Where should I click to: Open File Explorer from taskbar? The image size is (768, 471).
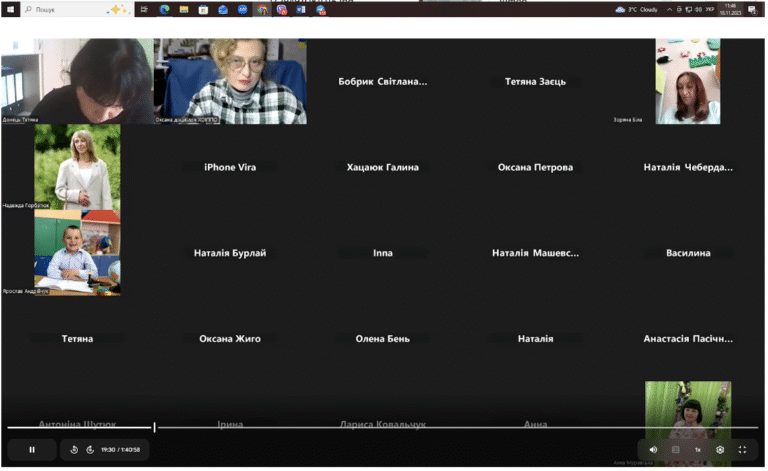(x=184, y=9)
